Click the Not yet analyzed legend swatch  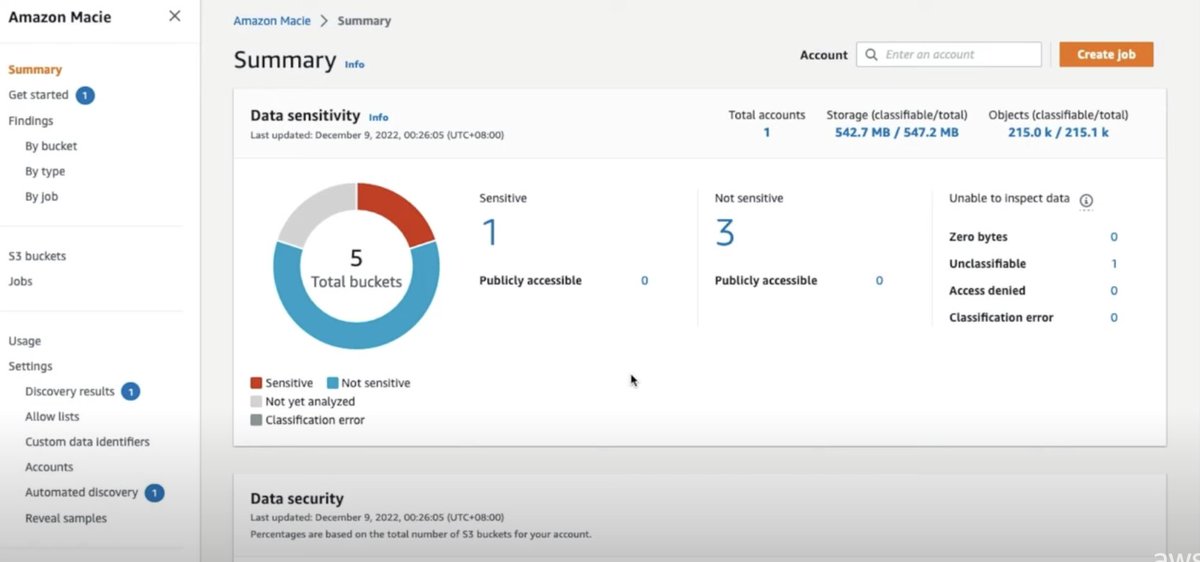pos(256,402)
